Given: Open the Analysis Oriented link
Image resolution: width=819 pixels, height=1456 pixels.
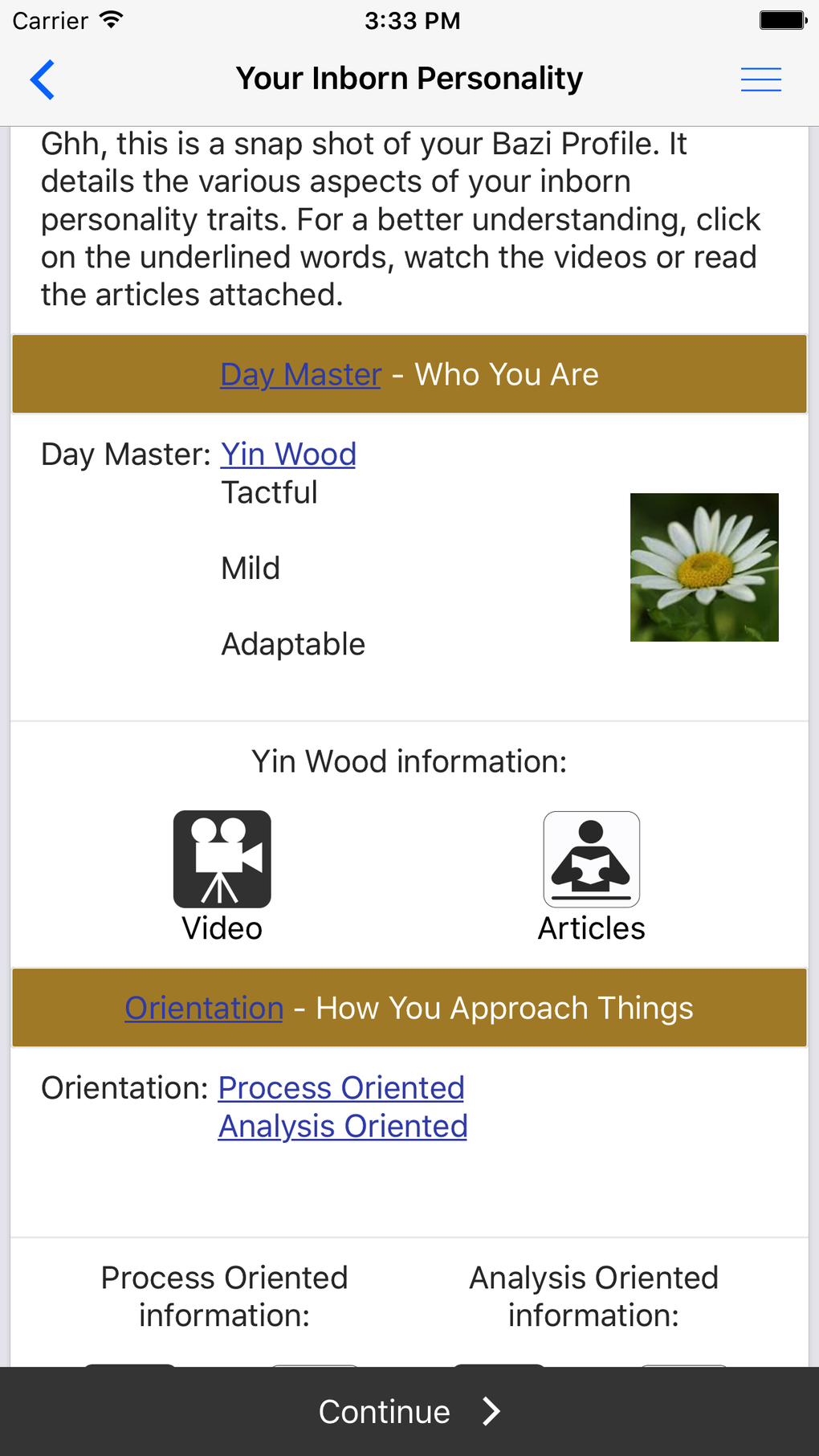Looking at the screenshot, I should click(343, 1127).
